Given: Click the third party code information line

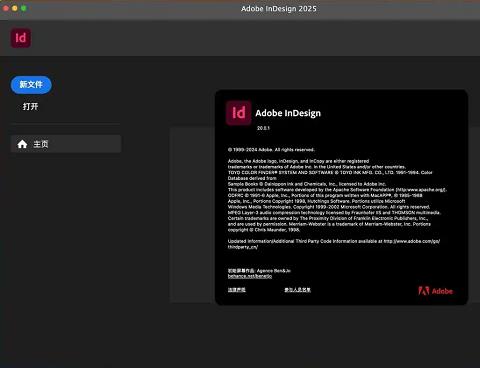Looking at the screenshot, I should 334,244.
